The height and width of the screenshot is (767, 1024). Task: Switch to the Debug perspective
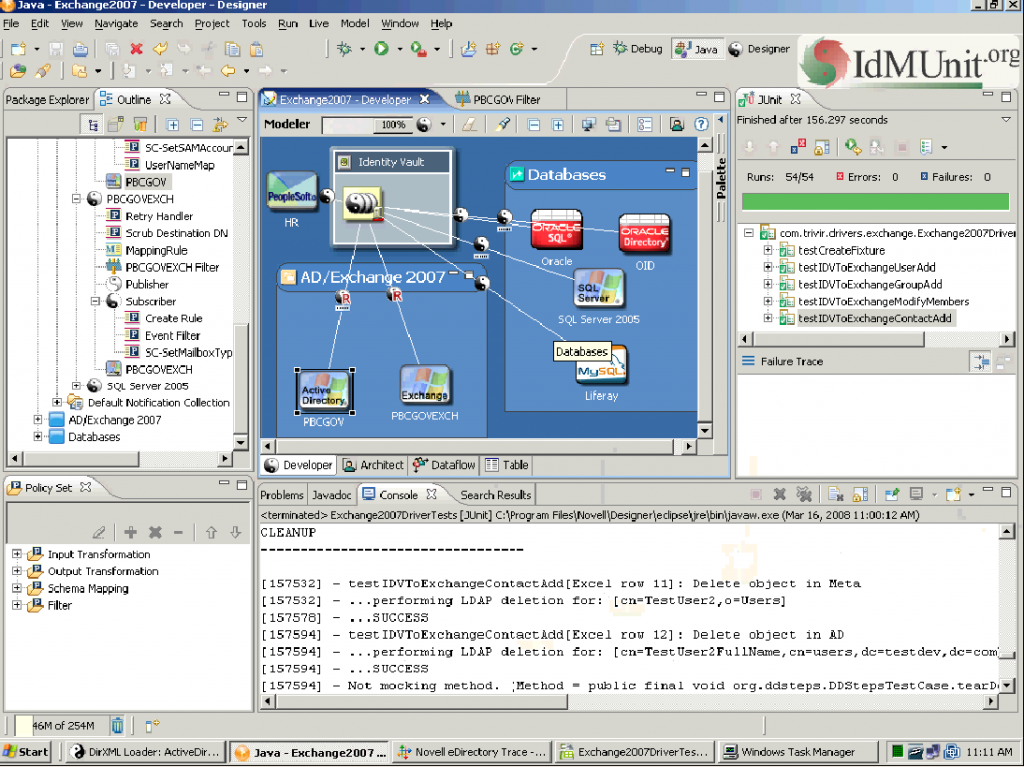click(638, 49)
